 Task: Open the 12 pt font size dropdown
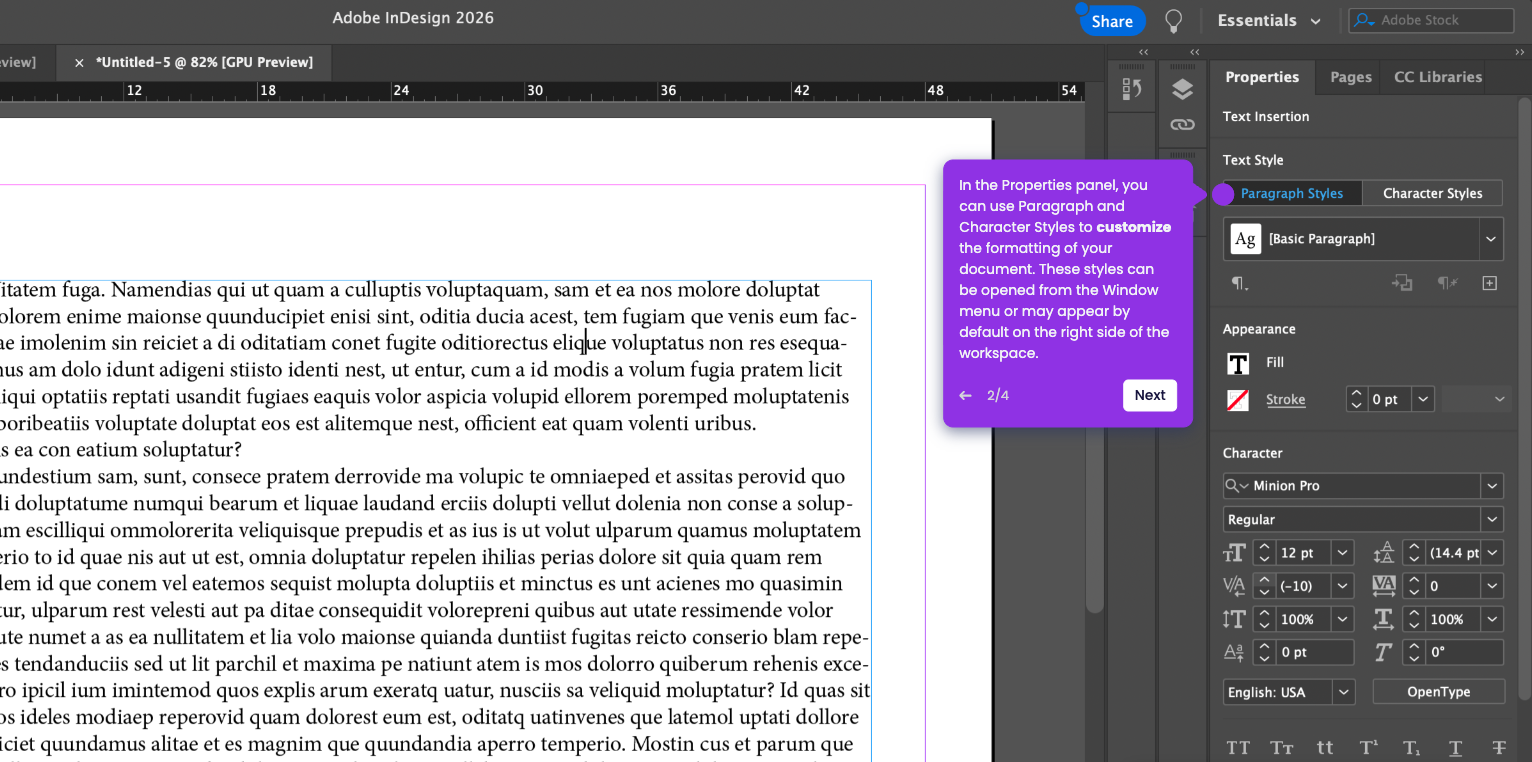(1342, 553)
